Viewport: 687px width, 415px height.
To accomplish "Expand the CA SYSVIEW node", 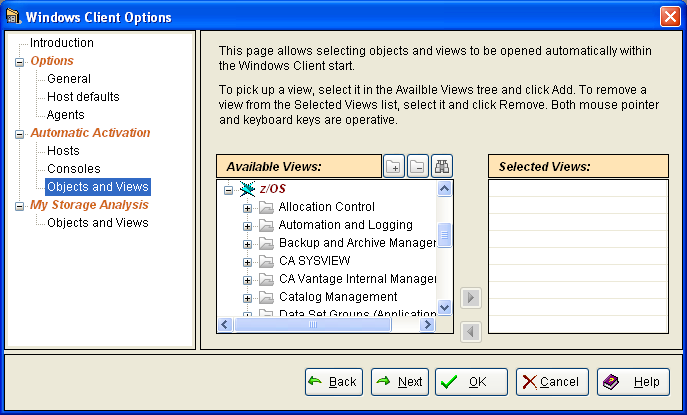I will pos(247,262).
